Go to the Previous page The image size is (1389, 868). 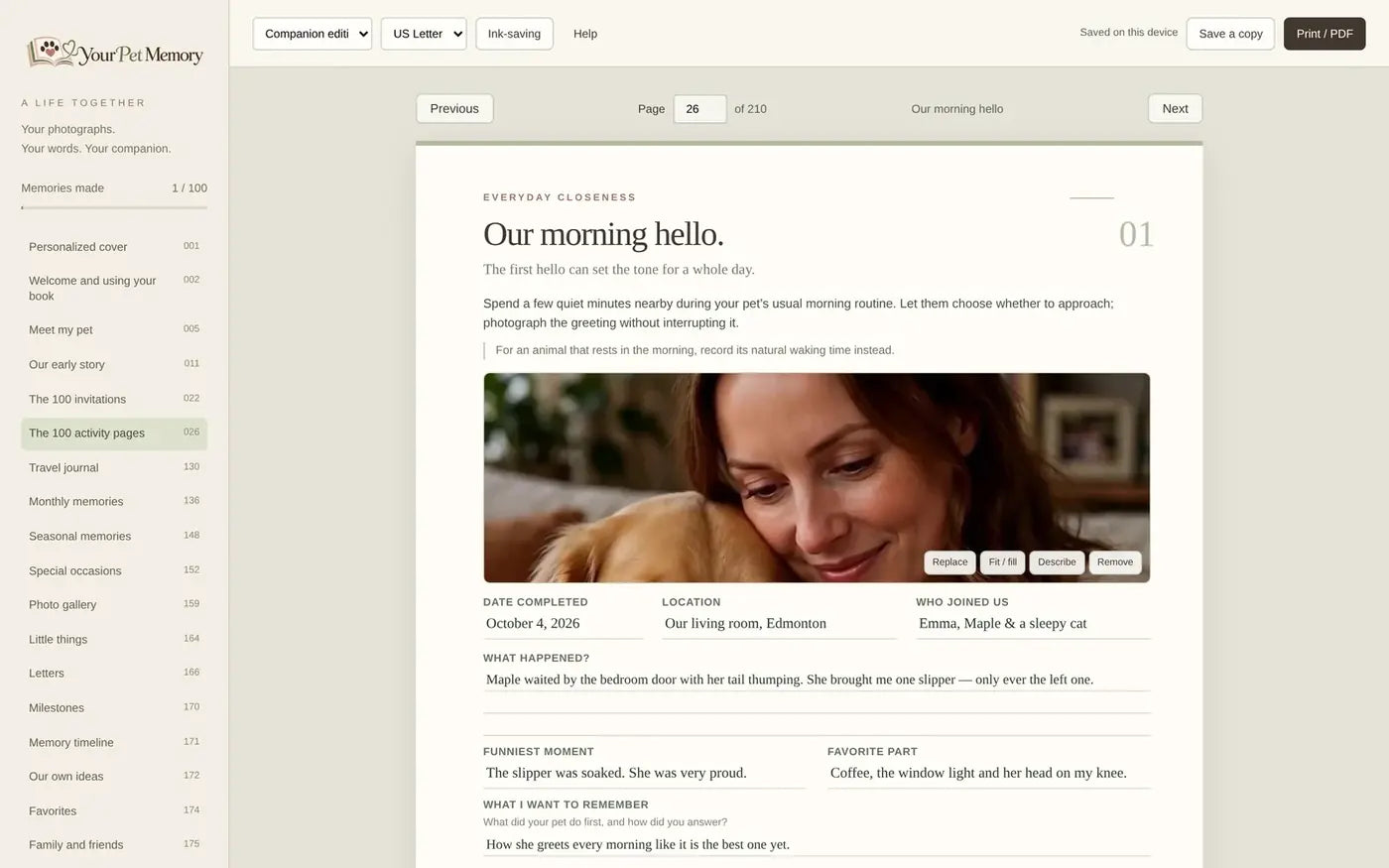[x=454, y=109]
